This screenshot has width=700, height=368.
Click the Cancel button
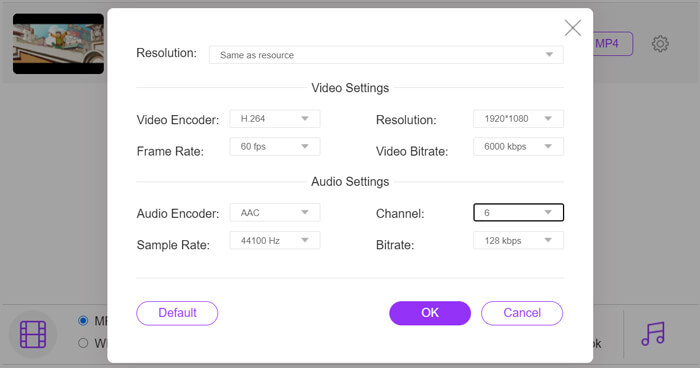[522, 313]
